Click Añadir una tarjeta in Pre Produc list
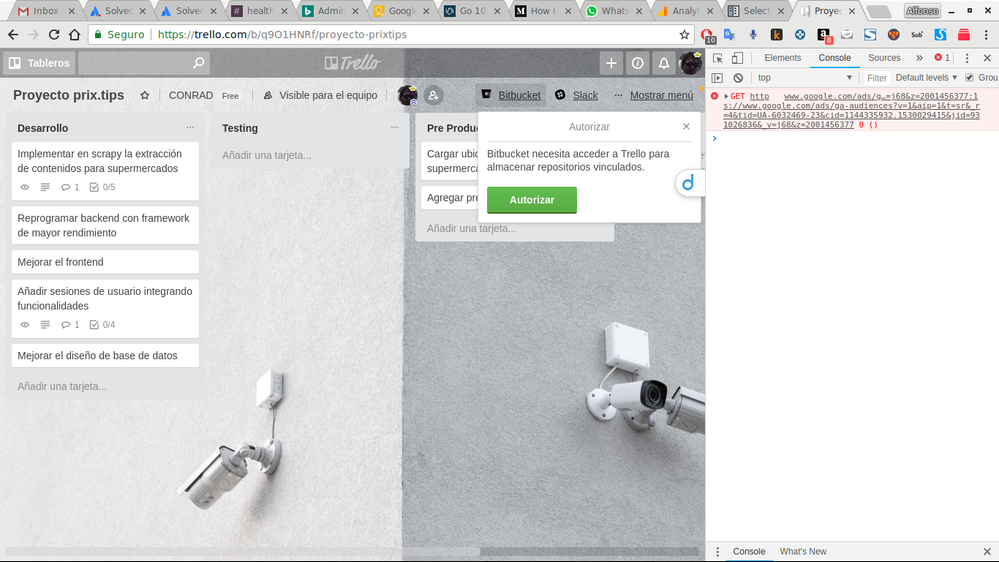 coord(471,228)
